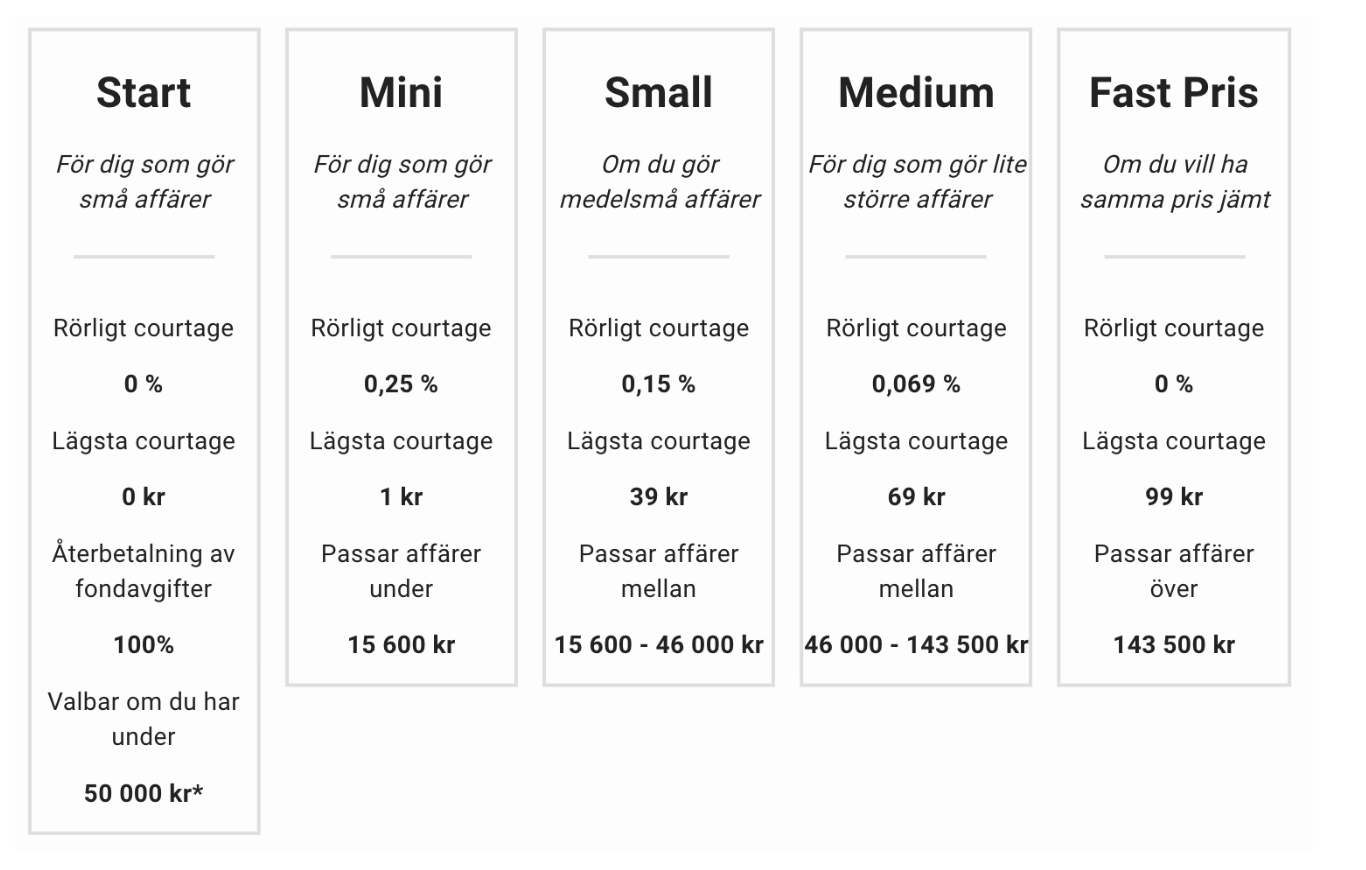This screenshot has height=870, width=1366.
Task: Click the 0,069 % courtage rate
Action: (916, 385)
